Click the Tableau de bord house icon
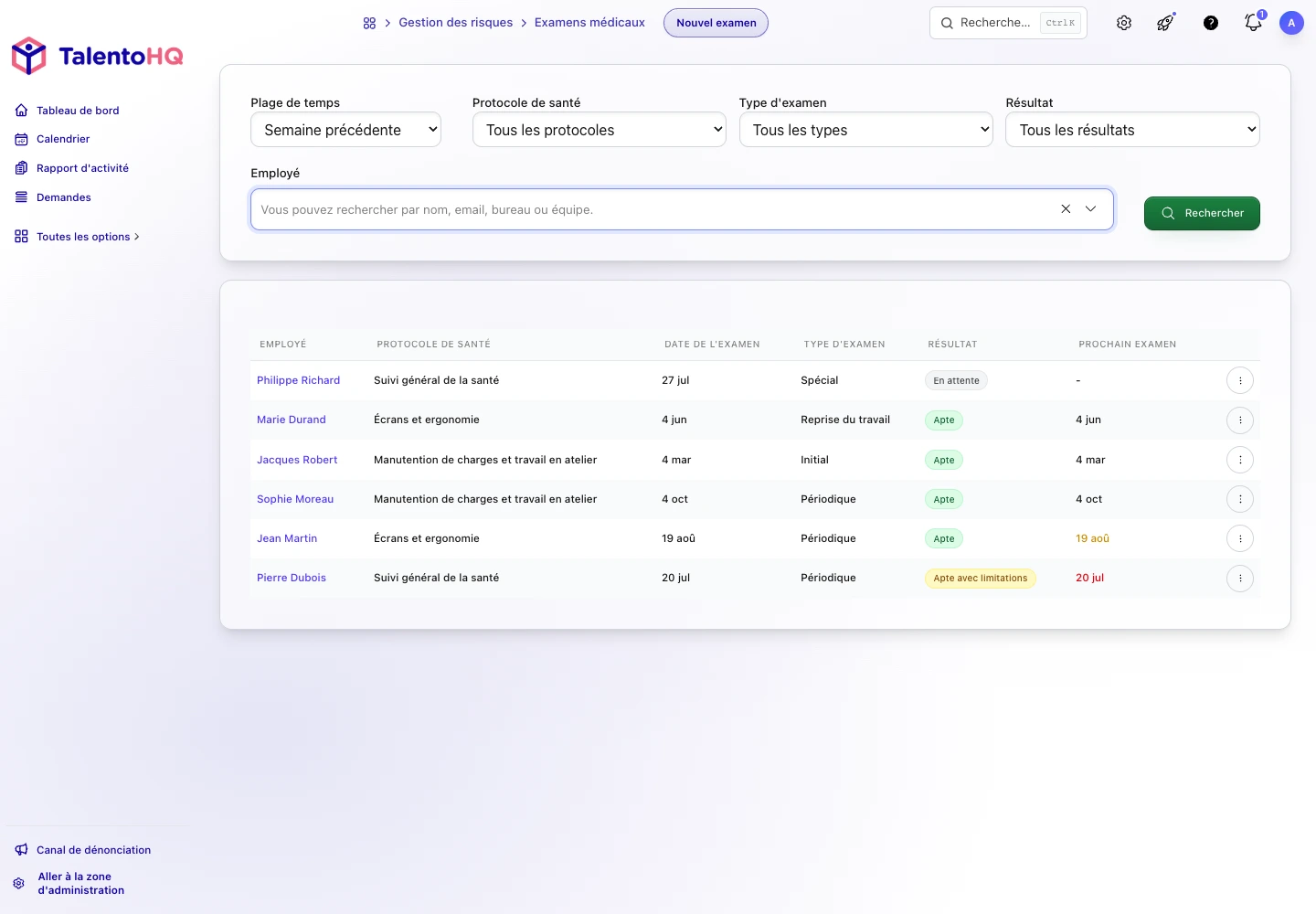The image size is (1316, 914). 21,111
